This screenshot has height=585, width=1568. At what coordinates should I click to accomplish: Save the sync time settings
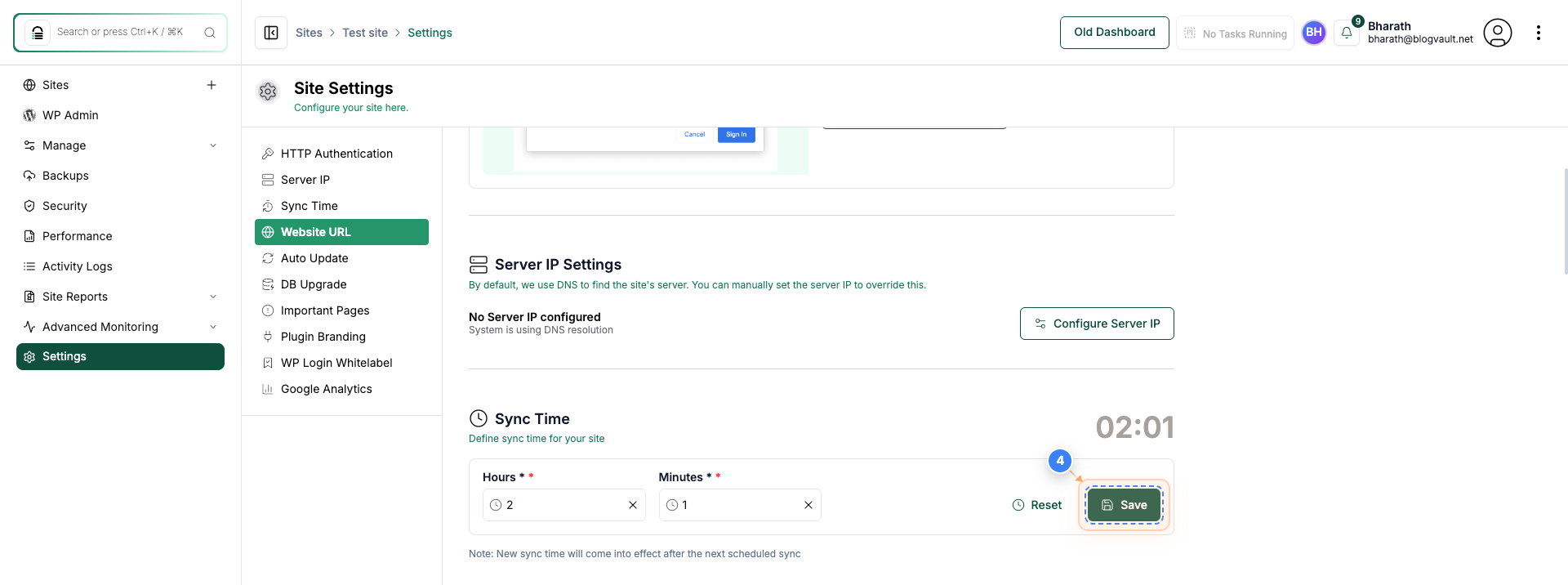[x=1124, y=505]
